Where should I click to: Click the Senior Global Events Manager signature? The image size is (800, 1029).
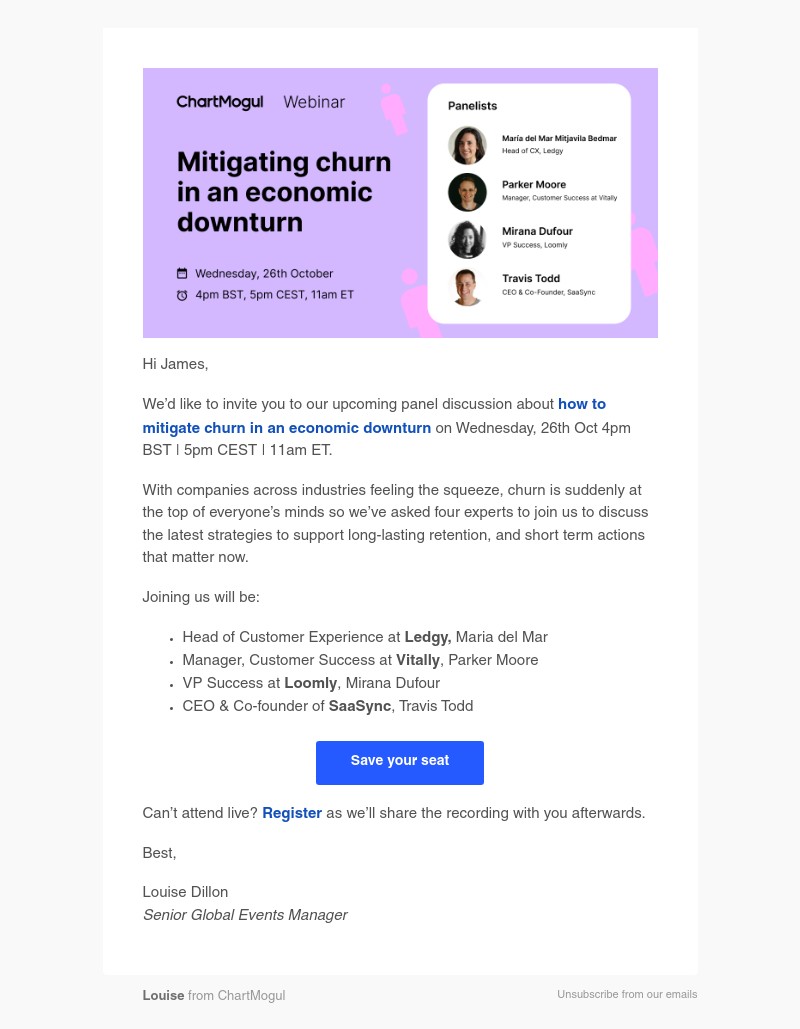pos(245,916)
